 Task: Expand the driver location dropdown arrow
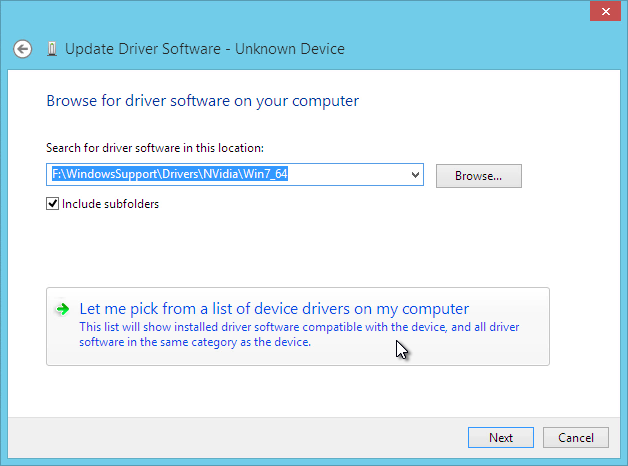tap(415, 175)
